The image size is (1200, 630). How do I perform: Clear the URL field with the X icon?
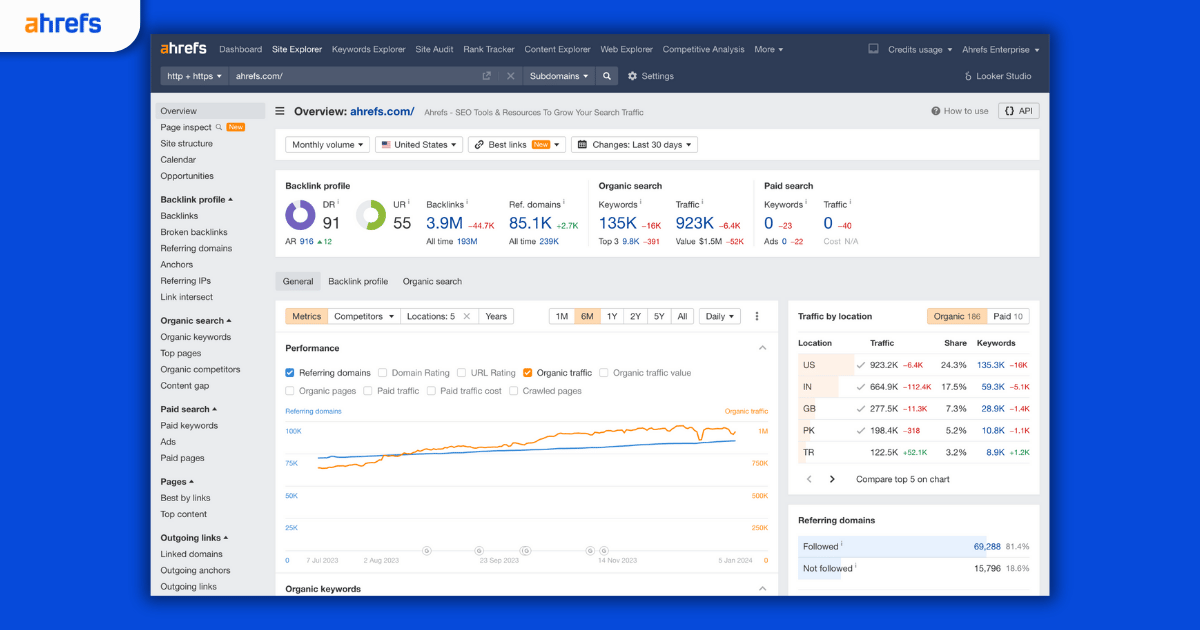coord(510,76)
